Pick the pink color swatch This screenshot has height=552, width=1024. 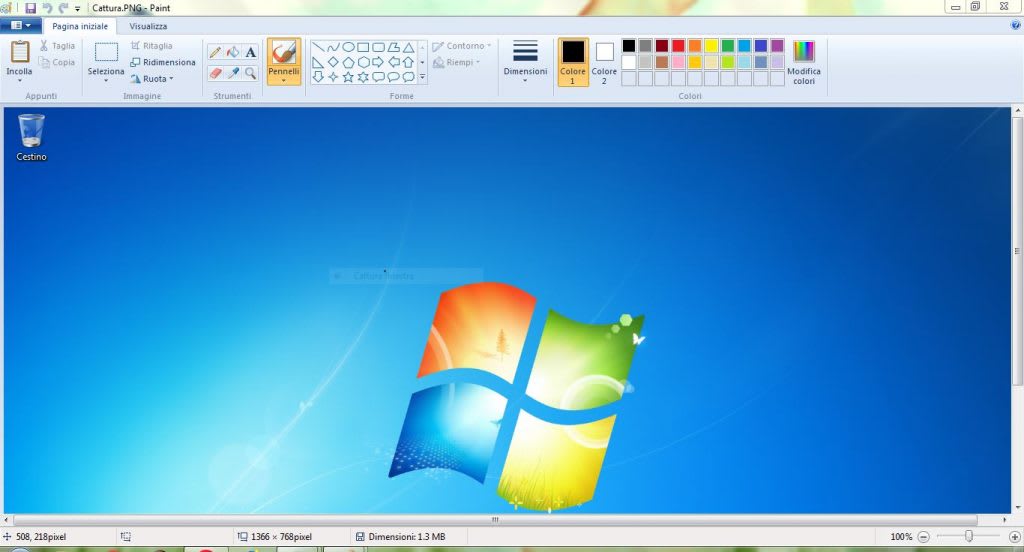(678, 62)
